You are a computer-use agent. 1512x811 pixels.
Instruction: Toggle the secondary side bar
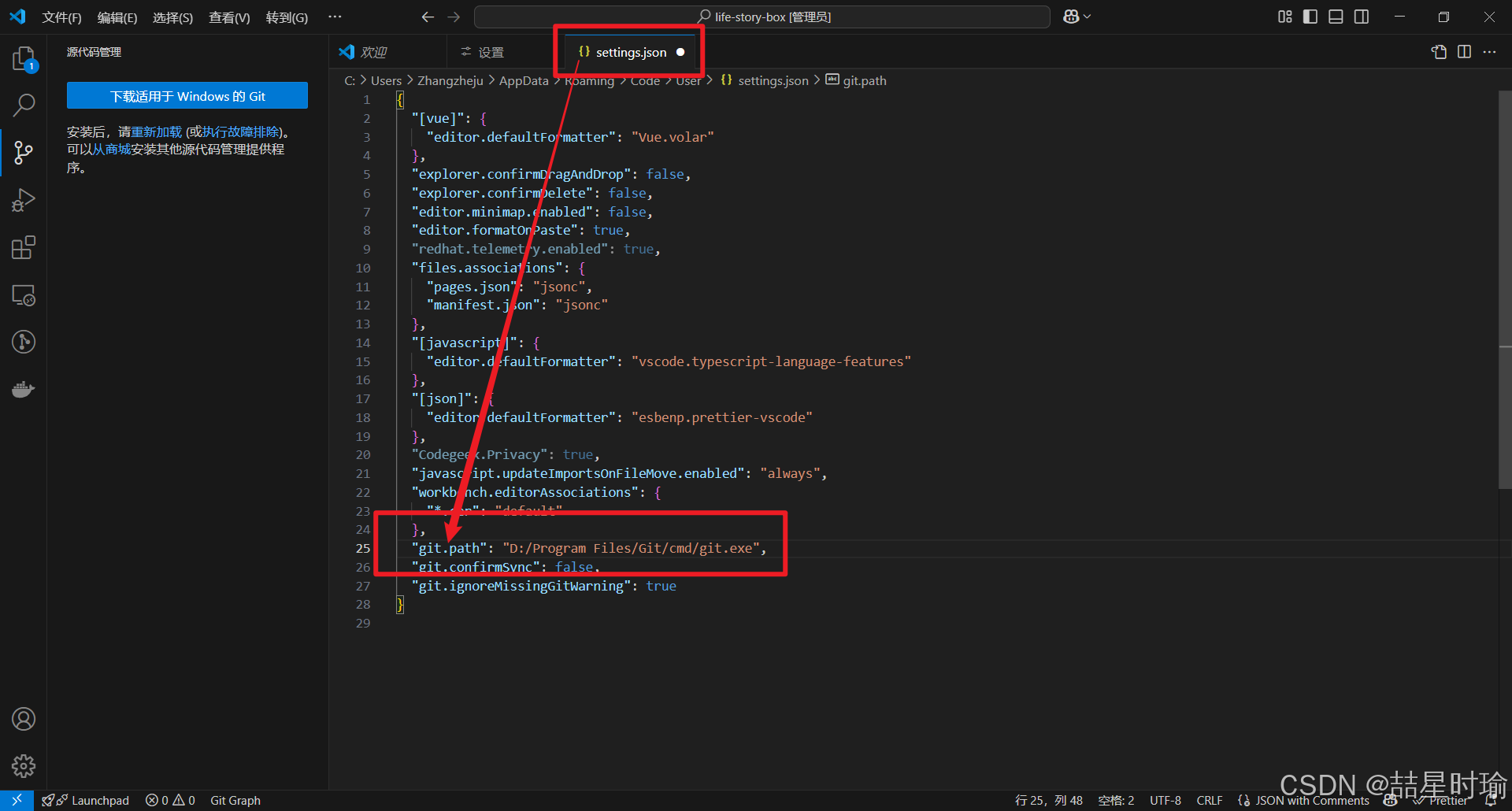pos(1362,17)
